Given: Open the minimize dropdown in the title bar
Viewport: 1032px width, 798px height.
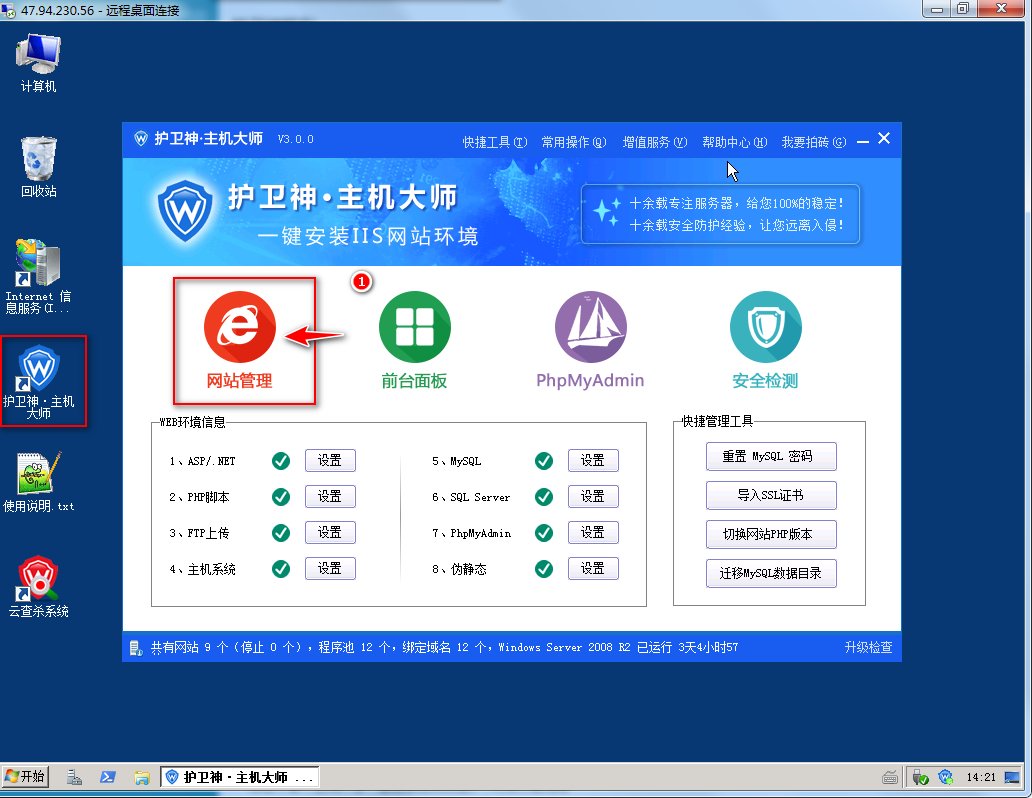Looking at the screenshot, I should (863, 141).
